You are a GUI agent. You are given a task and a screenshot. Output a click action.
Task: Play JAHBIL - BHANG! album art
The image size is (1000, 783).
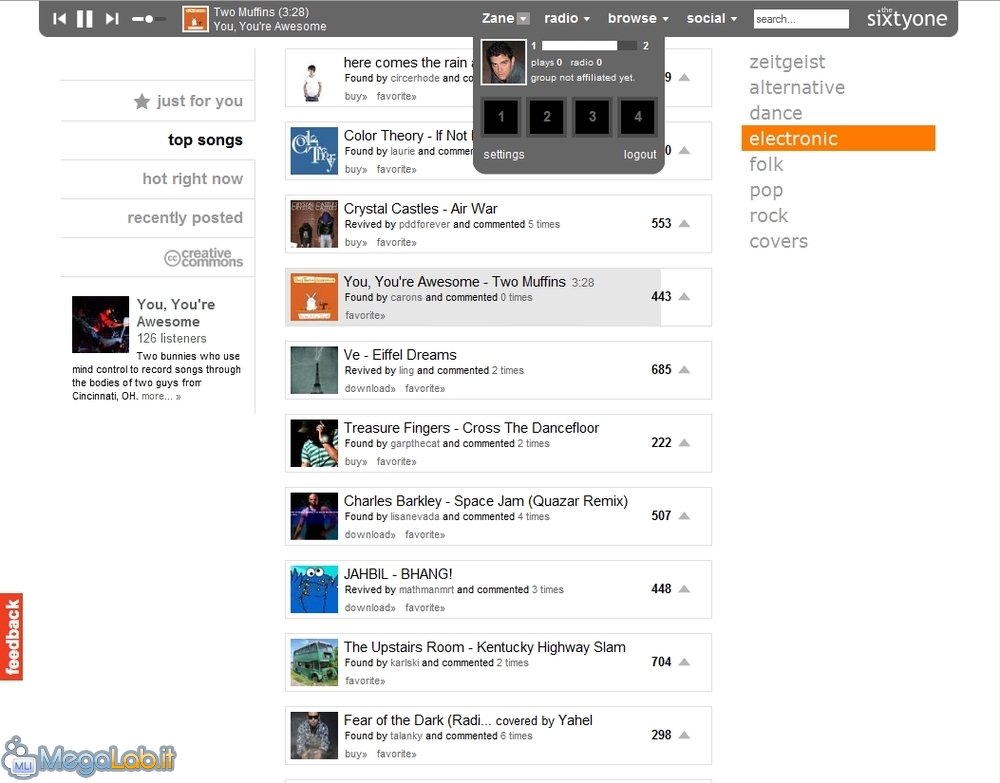314,589
